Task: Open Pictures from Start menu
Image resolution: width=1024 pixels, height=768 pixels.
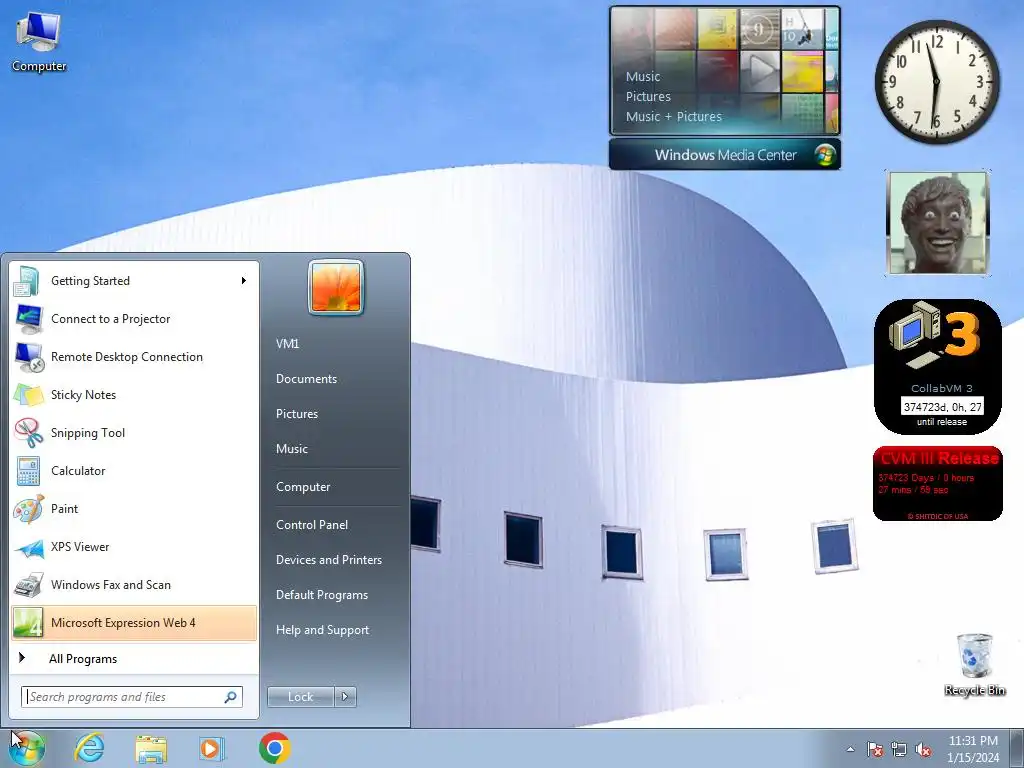Action: [x=296, y=414]
